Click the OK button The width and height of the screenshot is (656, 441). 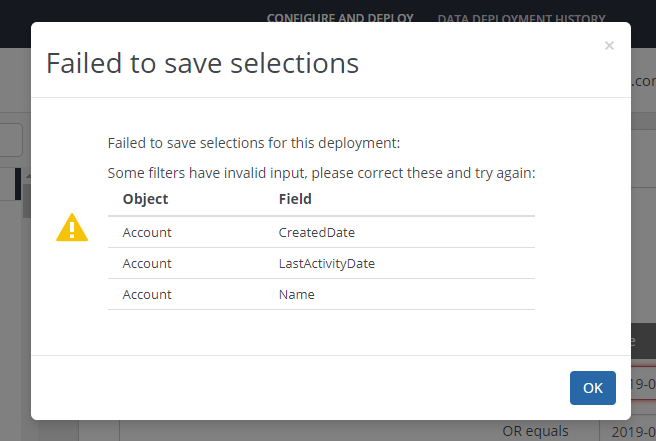[x=593, y=388]
